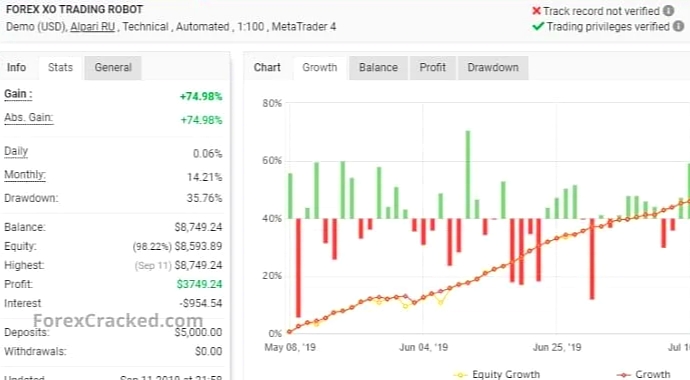Click the red X track record status icon
The image size is (690, 380).
(536, 11)
